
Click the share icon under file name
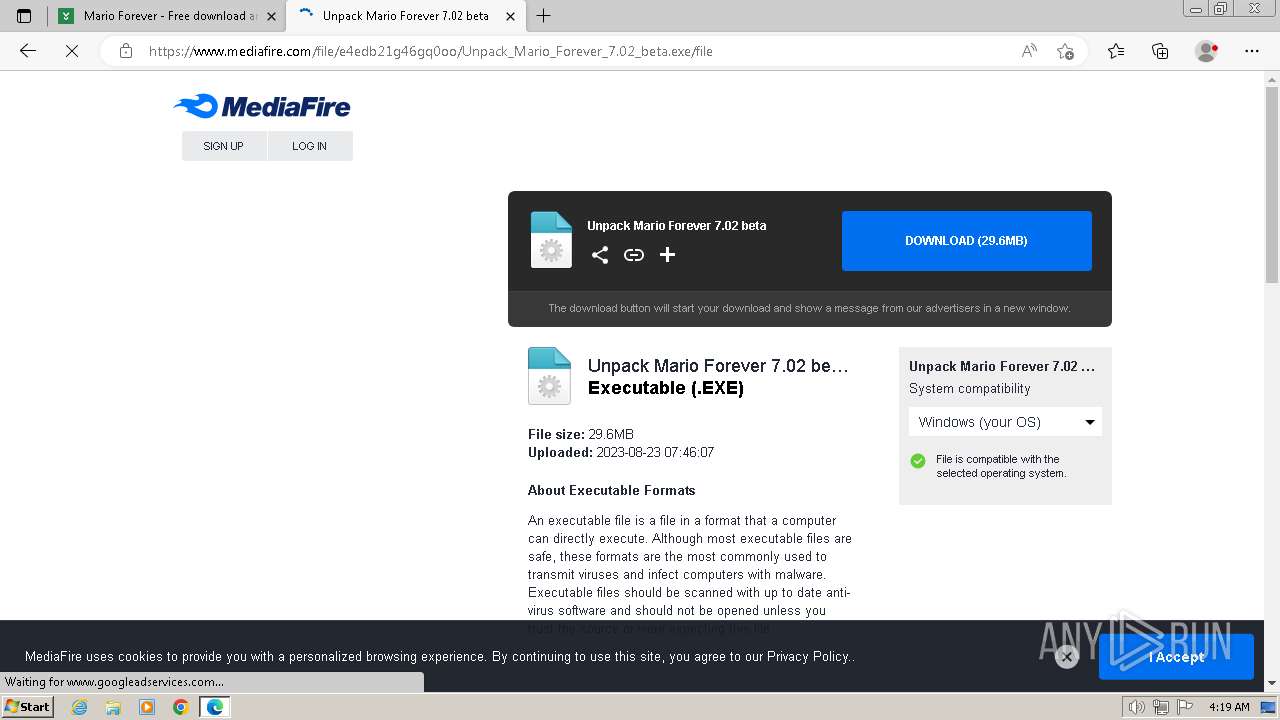[600, 255]
